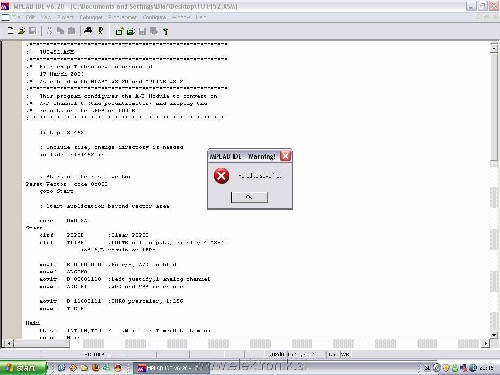Click the Save File disk icon

coord(32,31)
